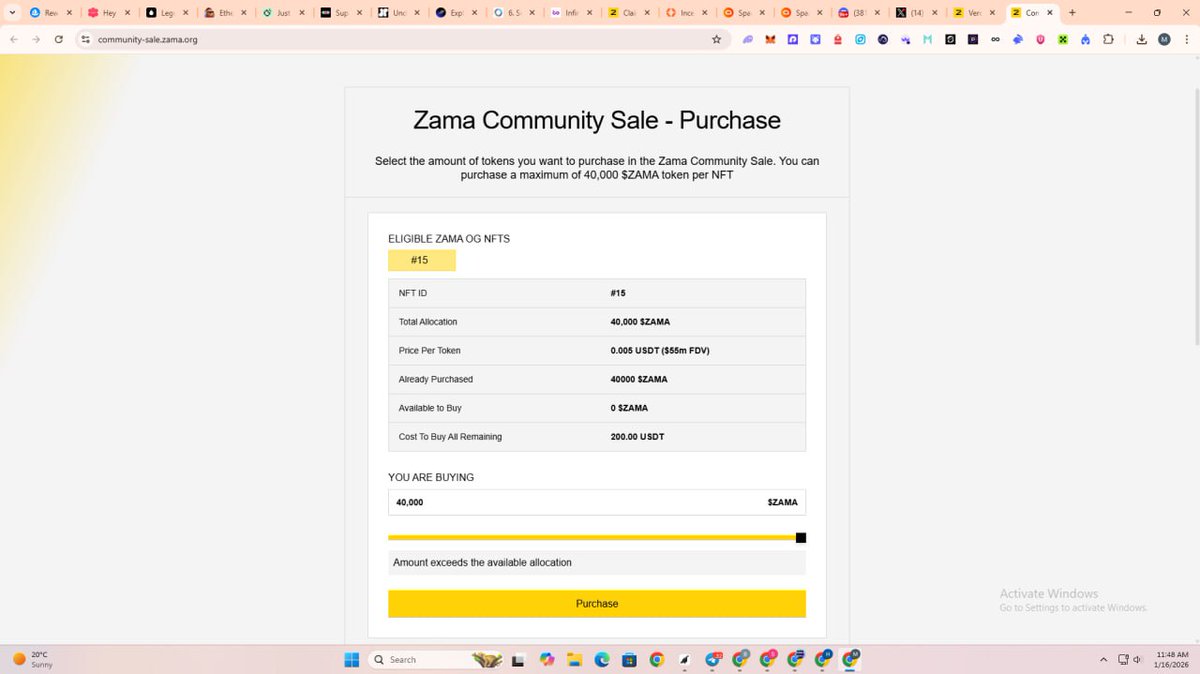1200x674 pixels.
Task: Open Microsoft Store from the taskbar
Action: [x=629, y=660]
